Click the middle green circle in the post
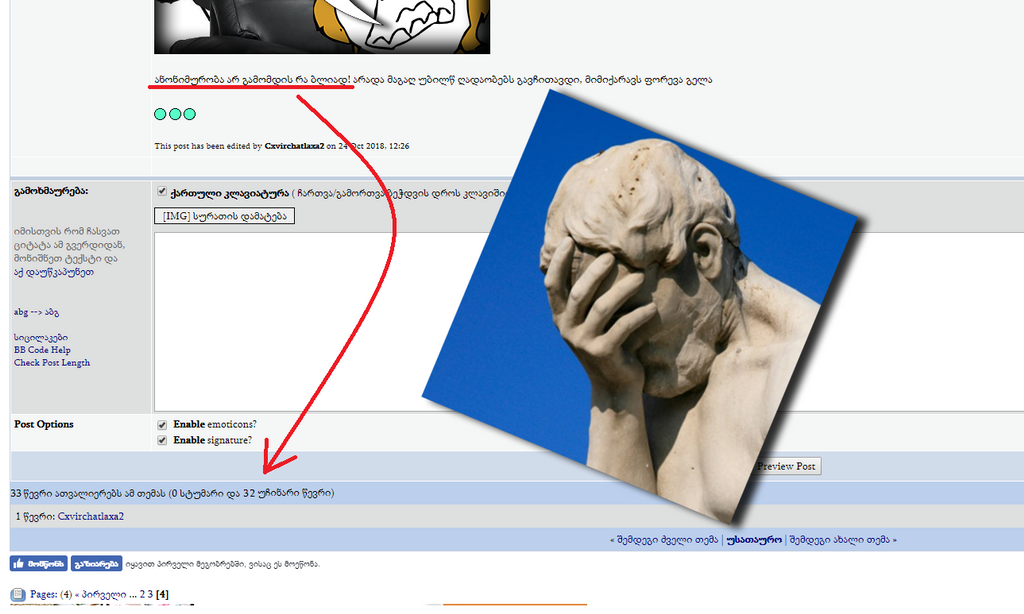This screenshot has height=614, width=1024. click(x=175, y=114)
